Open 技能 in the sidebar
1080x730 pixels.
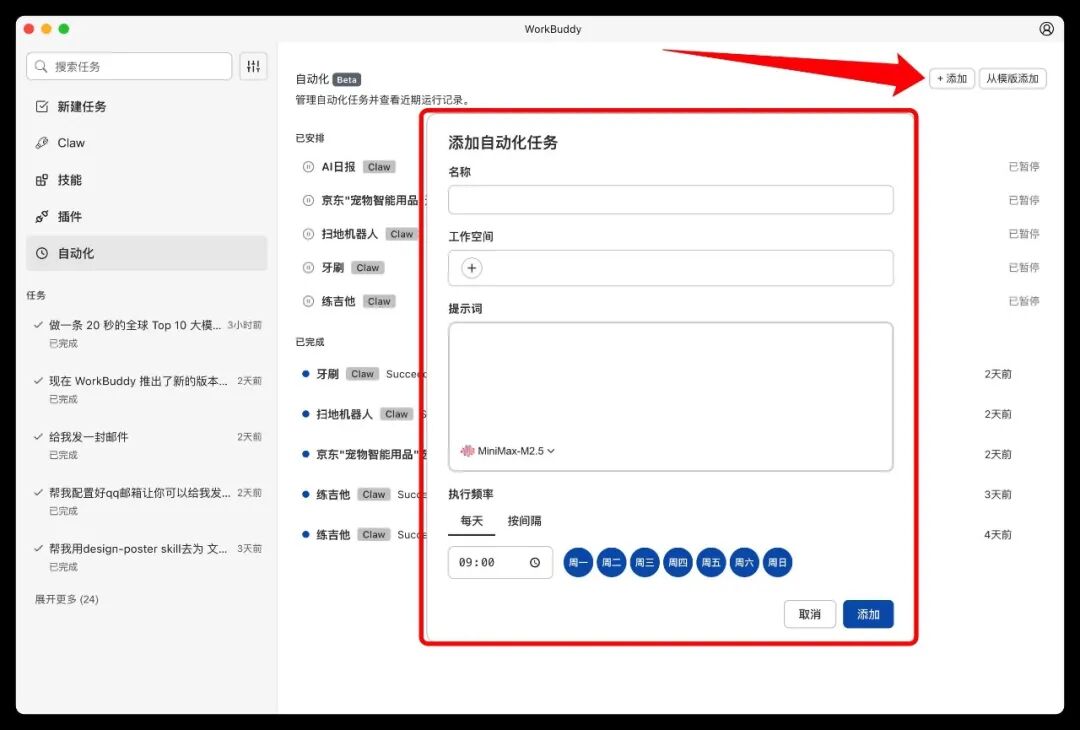[x=147, y=180]
